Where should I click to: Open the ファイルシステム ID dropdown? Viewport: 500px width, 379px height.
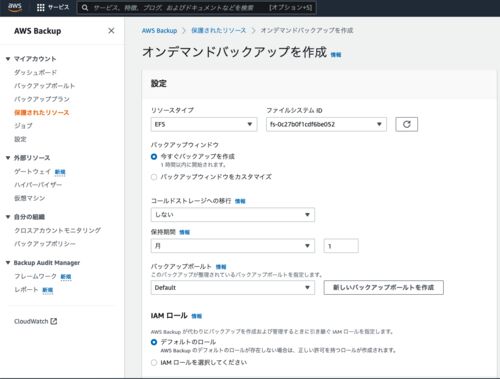tap(326, 124)
